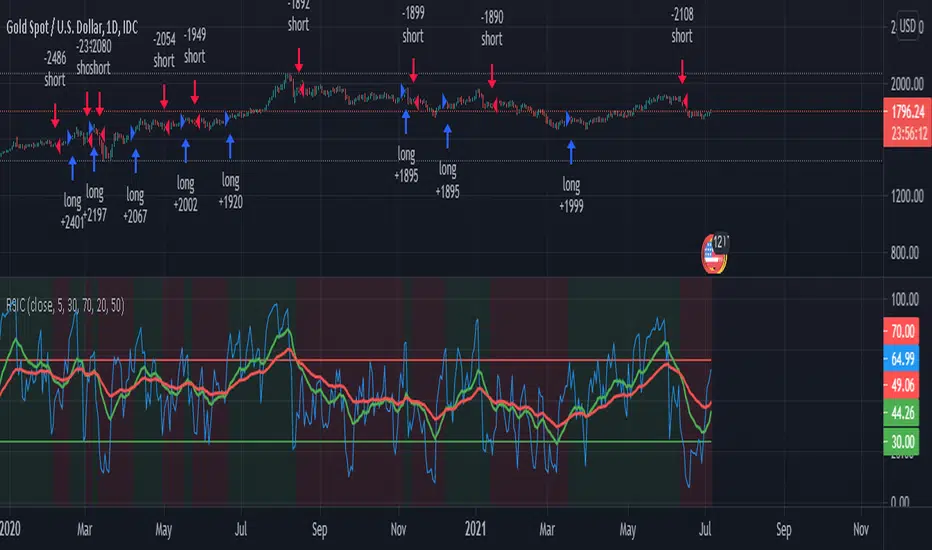Viewport: 932px width, 550px height.
Task: Select the RSIC (close, 5, 30, 70, 20, 50) indicator legend
Action: pyautogui.click(x=65, y=306)
